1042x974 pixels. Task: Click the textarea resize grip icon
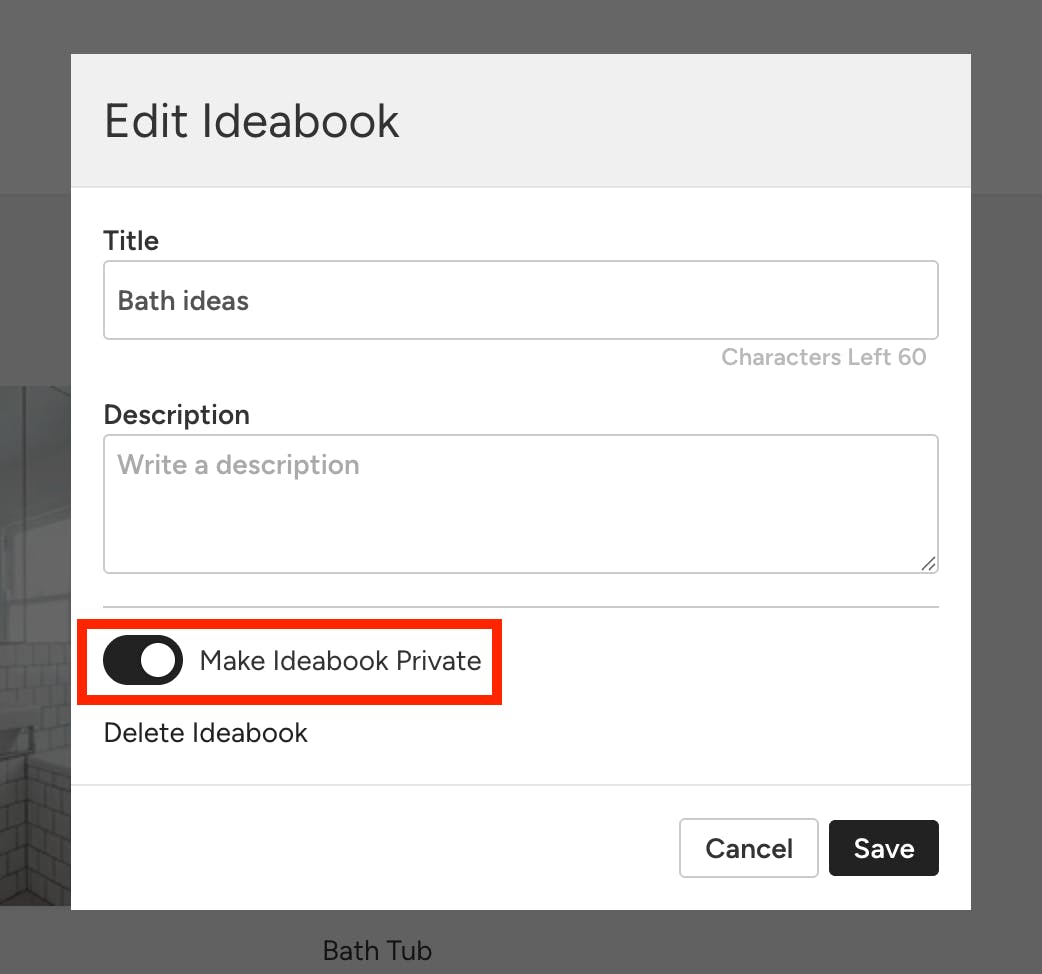(x=928, y=563)
